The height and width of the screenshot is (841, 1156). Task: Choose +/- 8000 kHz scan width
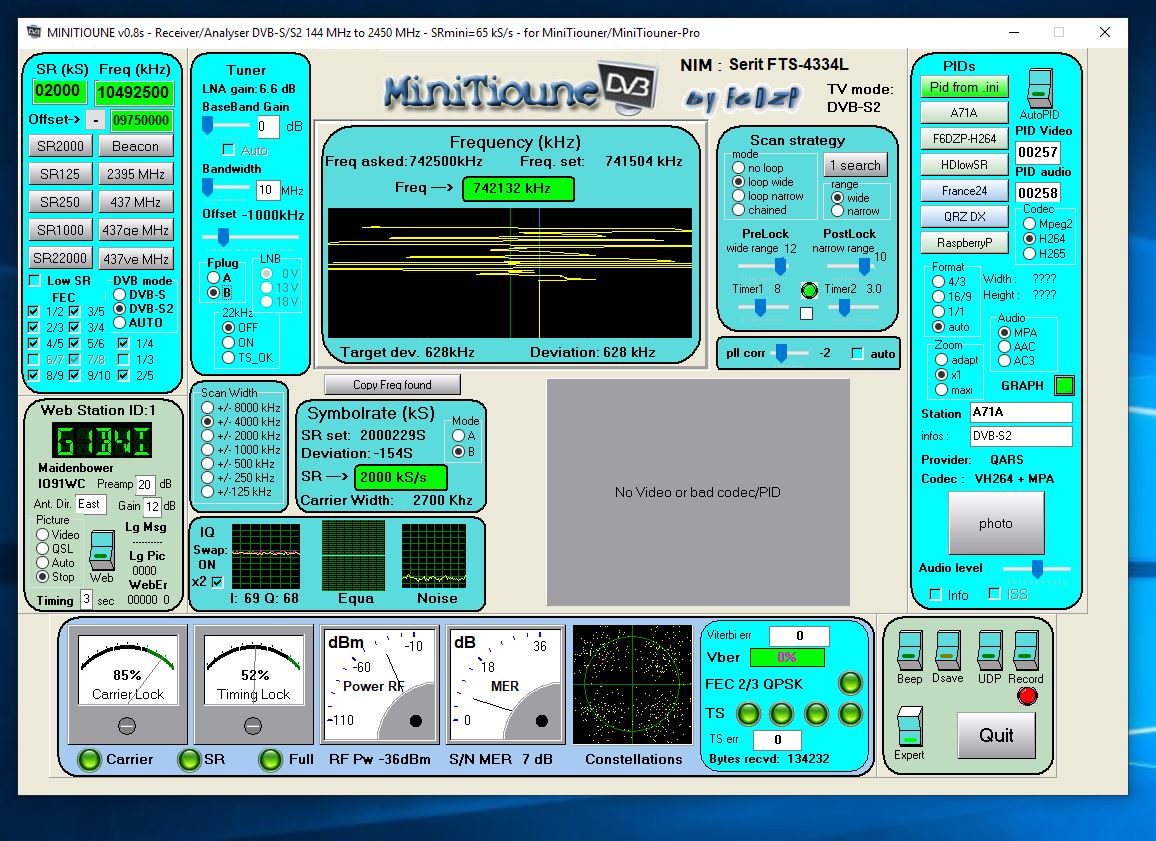[208, 408]
